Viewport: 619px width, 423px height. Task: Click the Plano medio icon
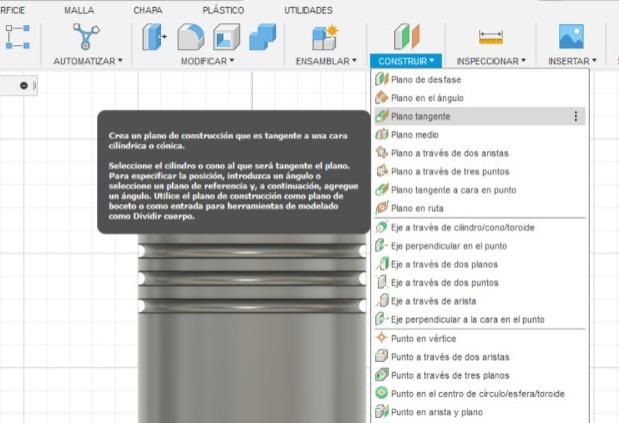382,135
